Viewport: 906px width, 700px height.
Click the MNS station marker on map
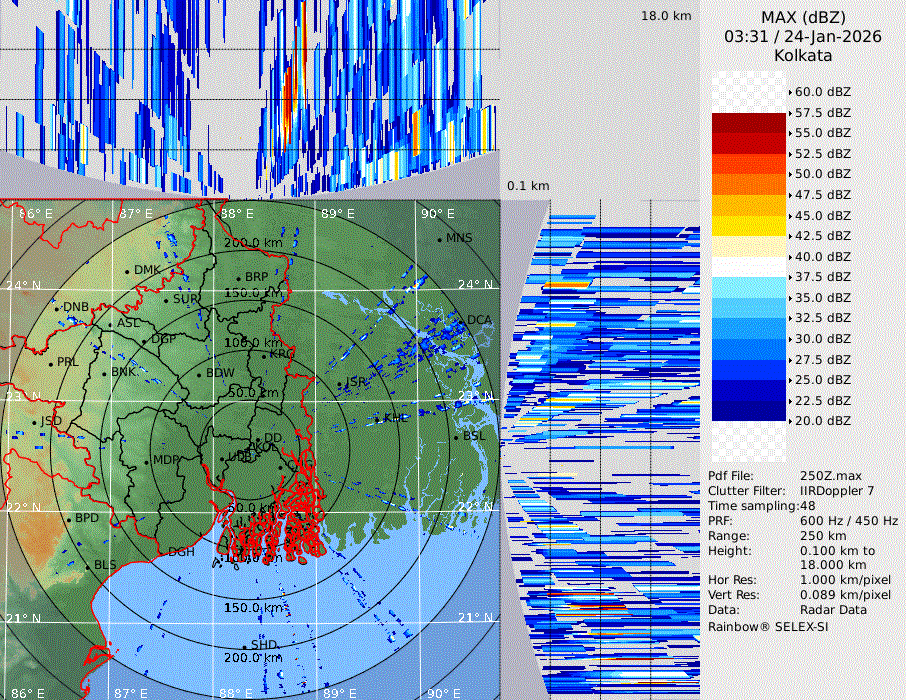439,239
